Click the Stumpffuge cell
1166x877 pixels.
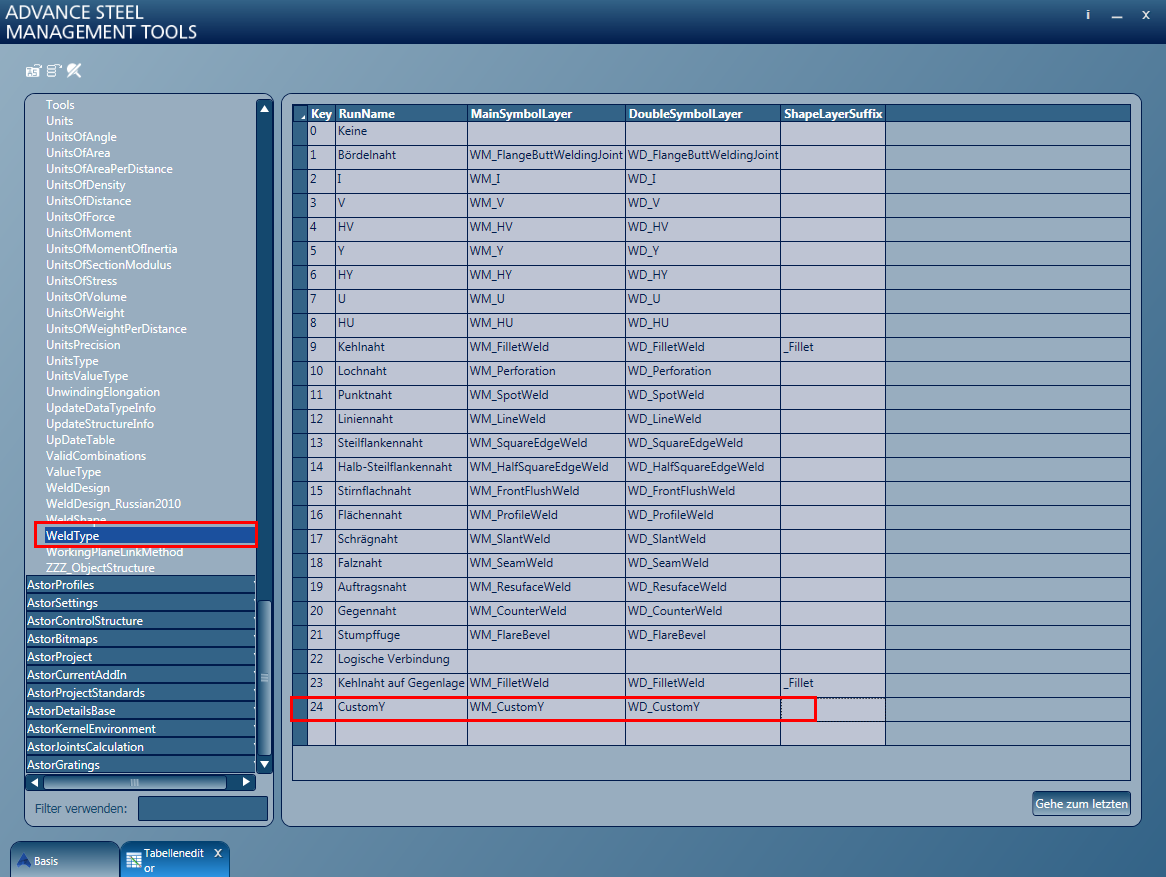(x=402, y=635)
